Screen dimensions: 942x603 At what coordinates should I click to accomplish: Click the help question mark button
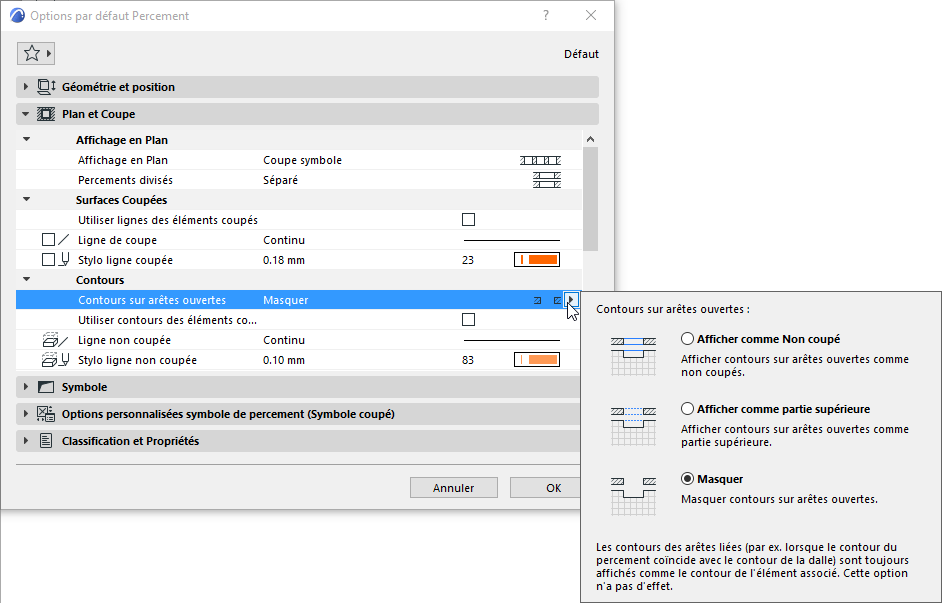tap(545, 16)
